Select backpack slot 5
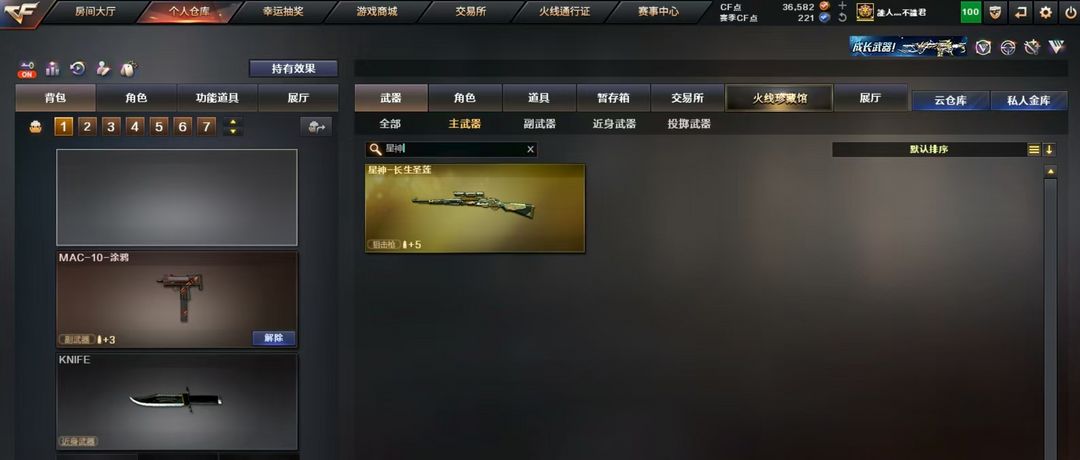 158,127
